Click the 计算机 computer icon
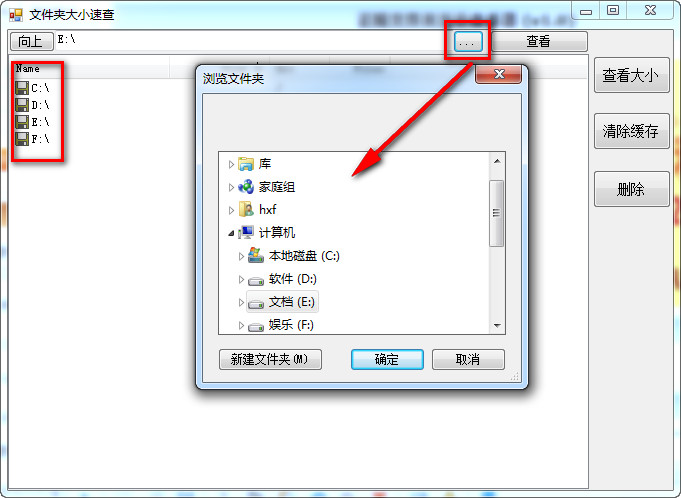Screen dimensions: 681x498 pyautogui.click(x=246, y=233)
